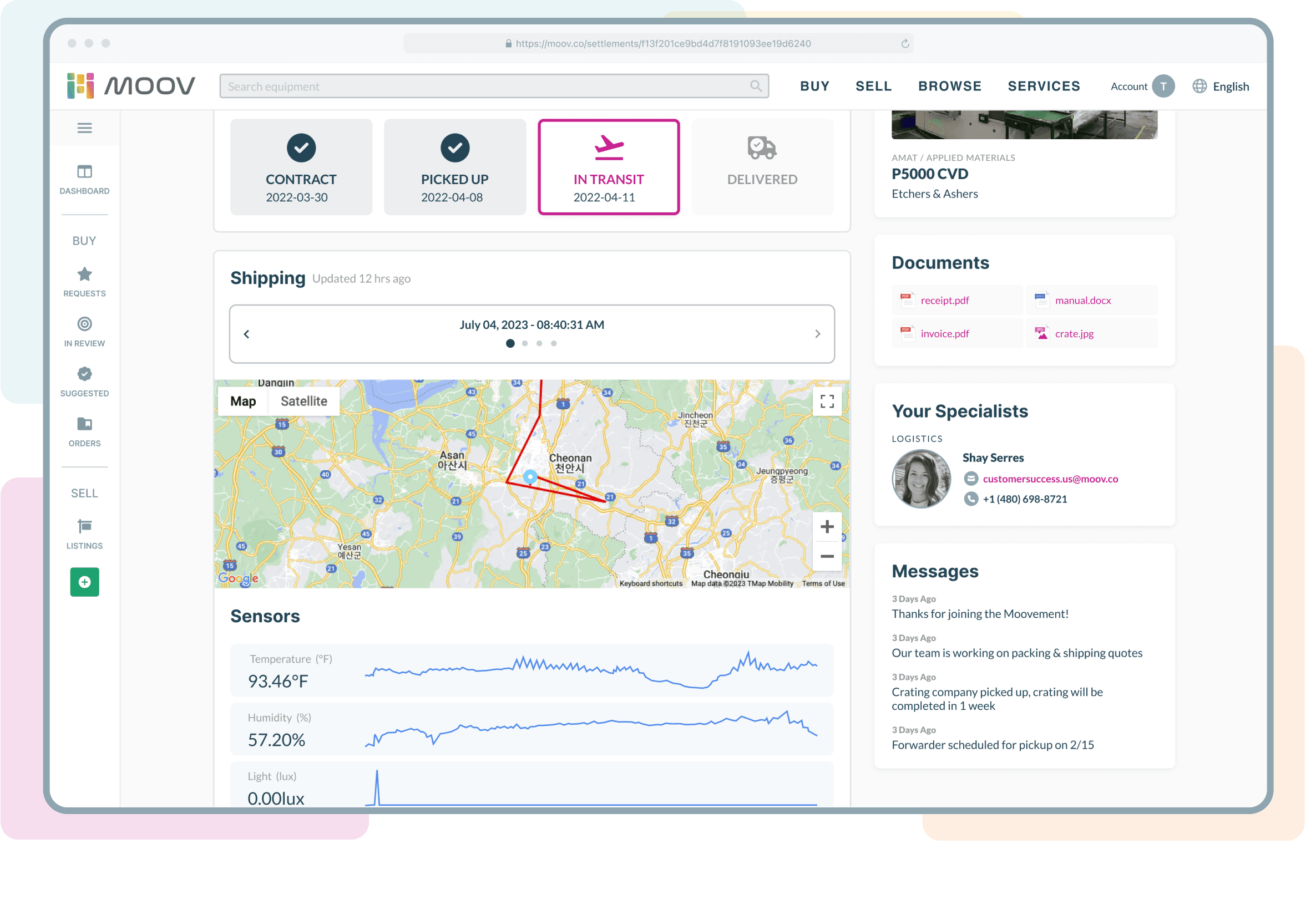The image size is (1316, 905).
Task: Open the BROWSE nav menu
Action: (950, 86)
